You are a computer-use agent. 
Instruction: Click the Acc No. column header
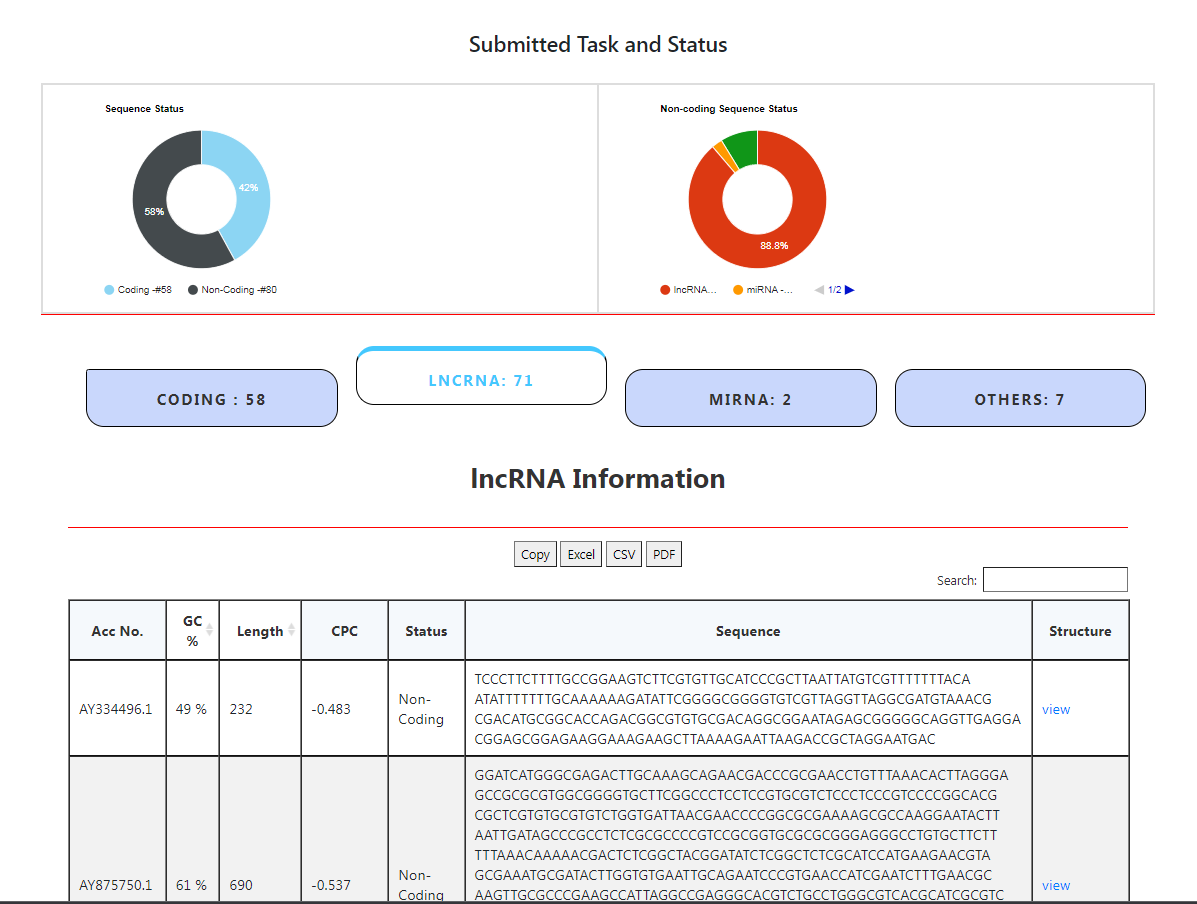[118, 631]
